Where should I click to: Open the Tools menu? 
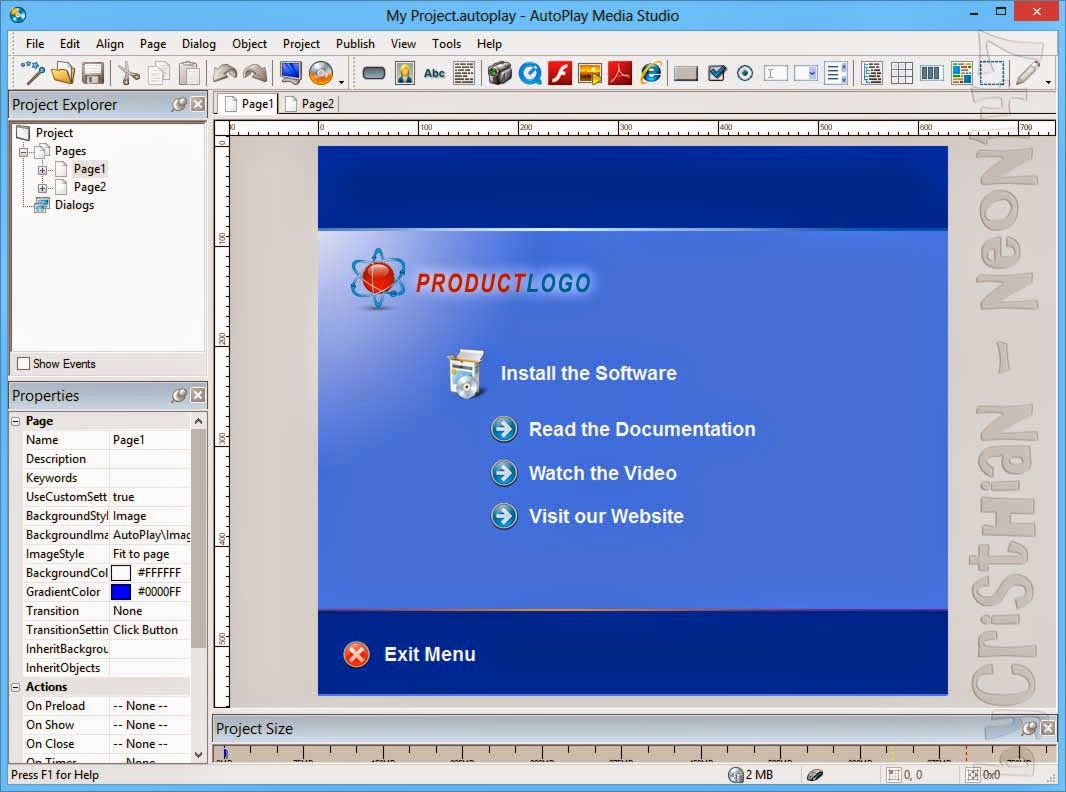[x=446, y=44]
